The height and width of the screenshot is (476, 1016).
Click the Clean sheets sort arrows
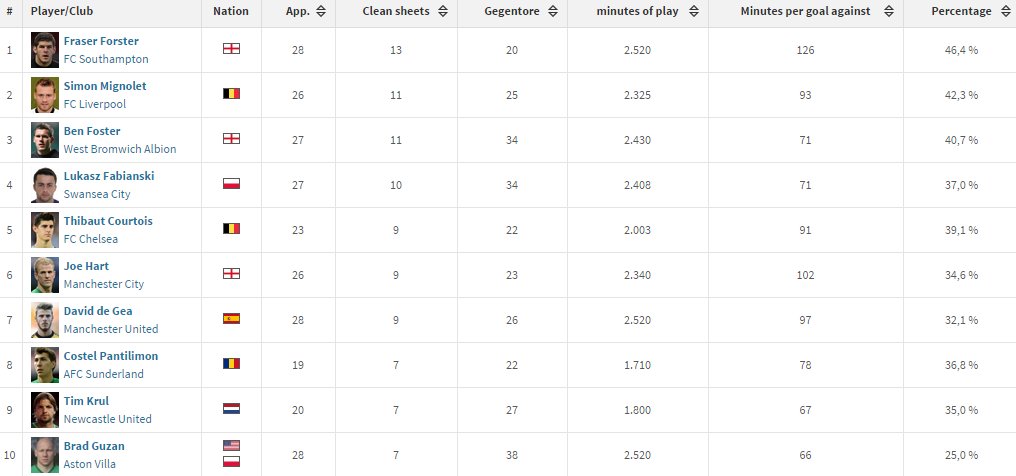coord(443,12)
